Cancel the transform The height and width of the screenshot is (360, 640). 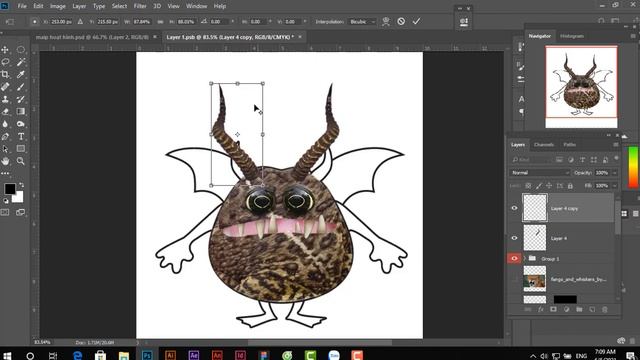[x=401, y=21]
